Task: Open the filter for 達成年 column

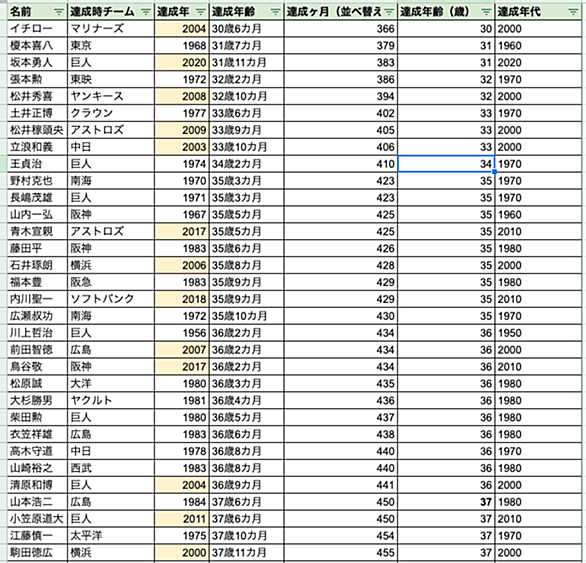Action: 201,12
